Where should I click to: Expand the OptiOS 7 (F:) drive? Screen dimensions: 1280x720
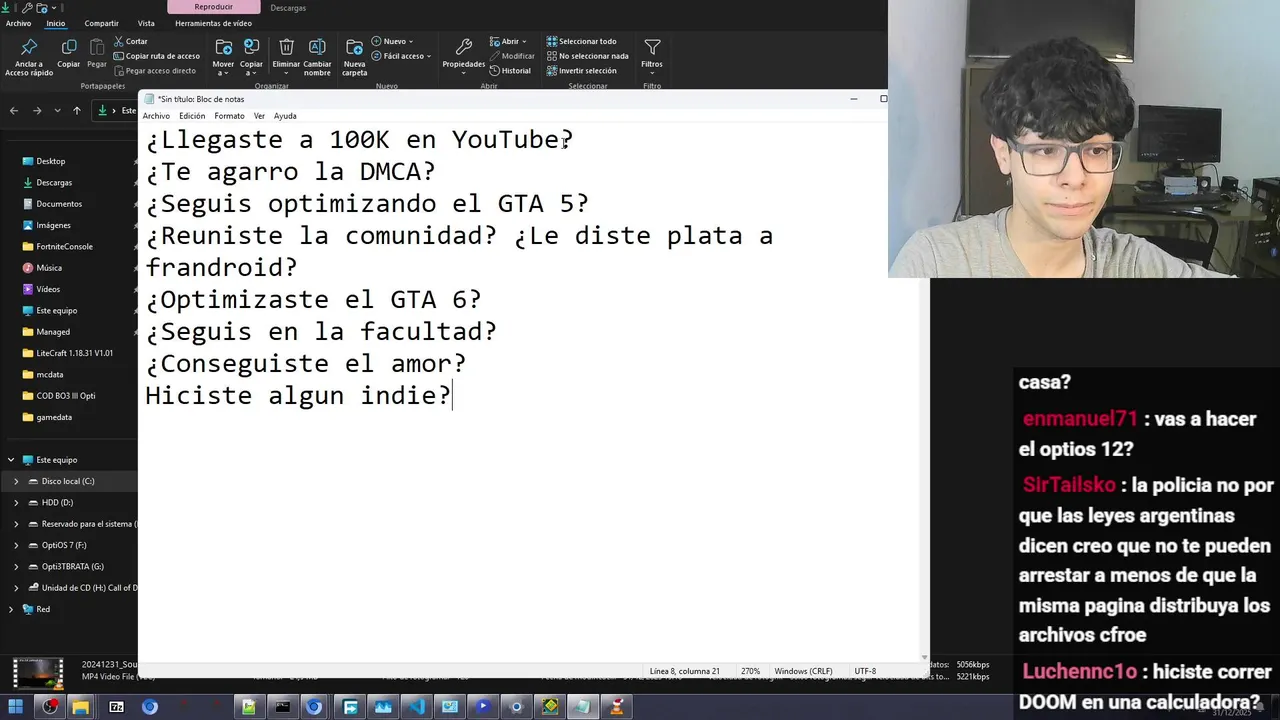coord(16,545)
